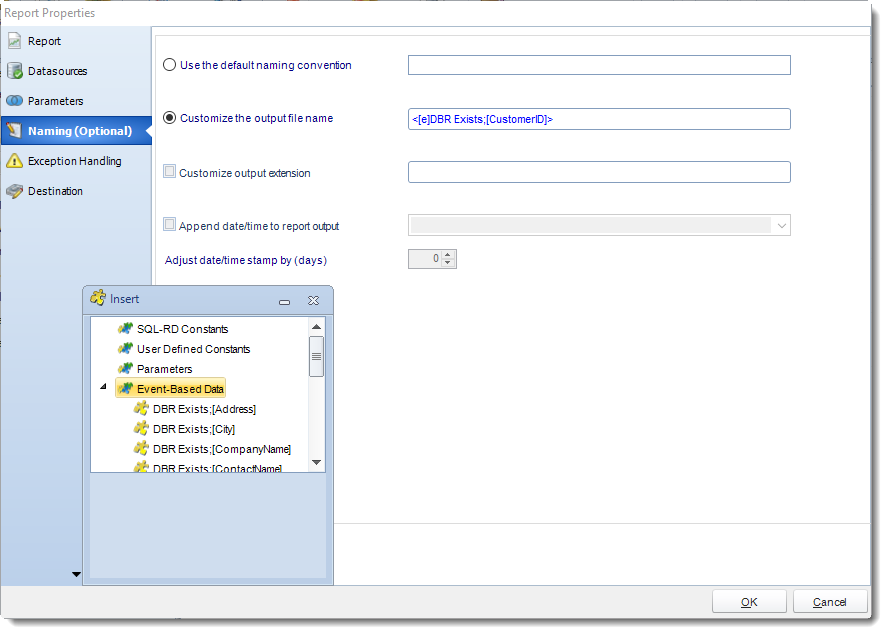Minimize the Insert window

coord(285,301)
